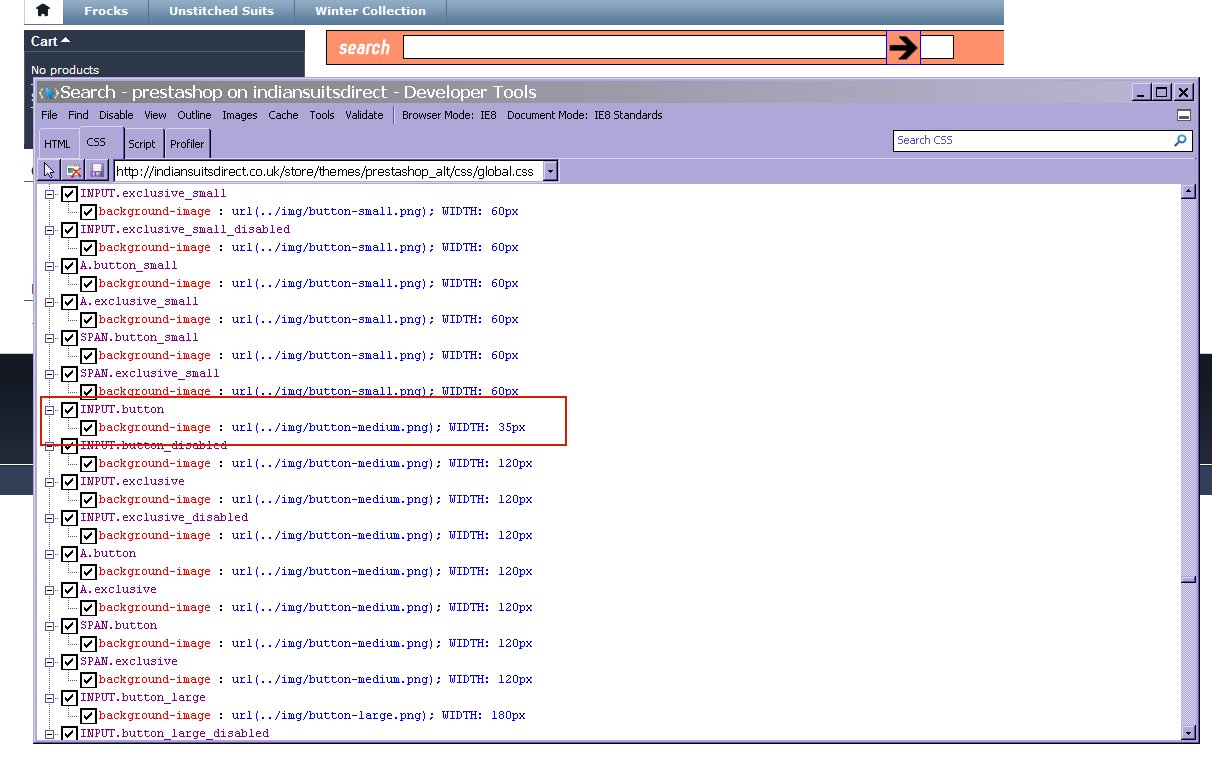The height and width of the screenshot is (761, 1212).
Task: Uncheck the A.button_small rule checkbox
Action: (69, 266)
